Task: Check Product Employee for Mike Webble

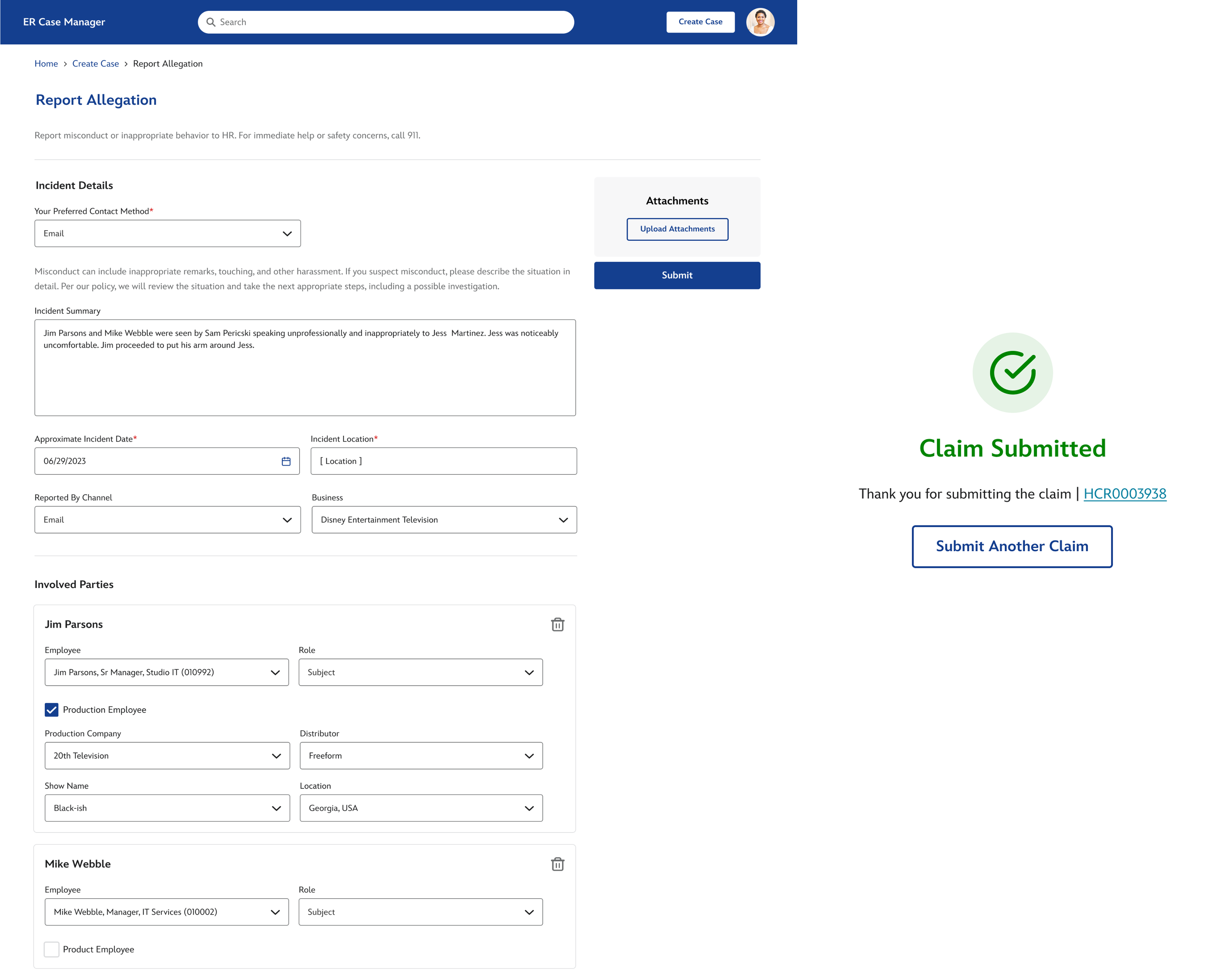Action: 52,949
